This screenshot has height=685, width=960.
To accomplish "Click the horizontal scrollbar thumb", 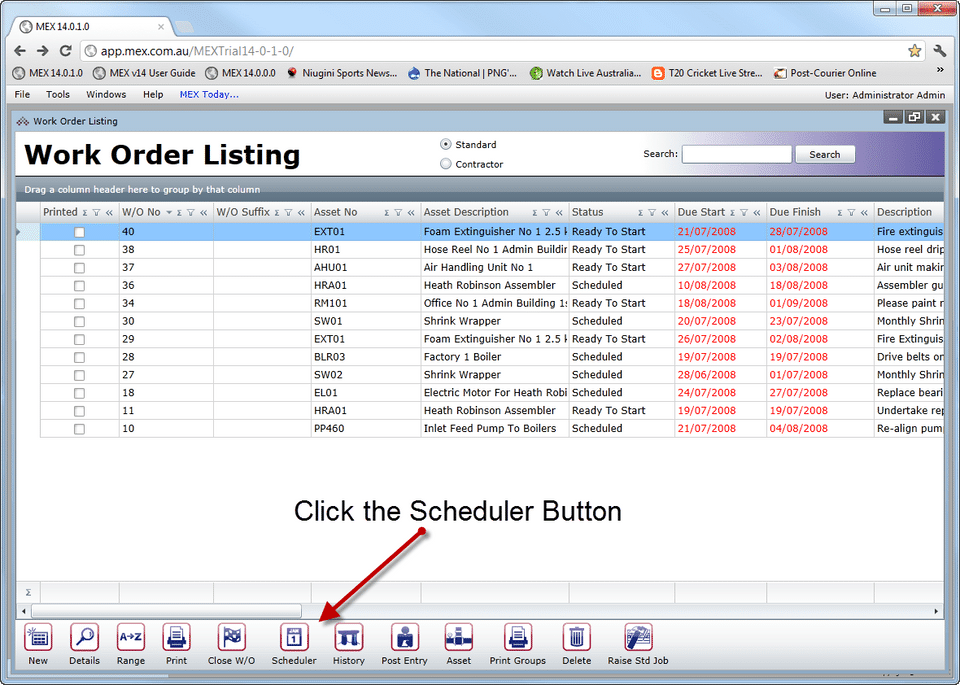I will [x=167, y=611].
